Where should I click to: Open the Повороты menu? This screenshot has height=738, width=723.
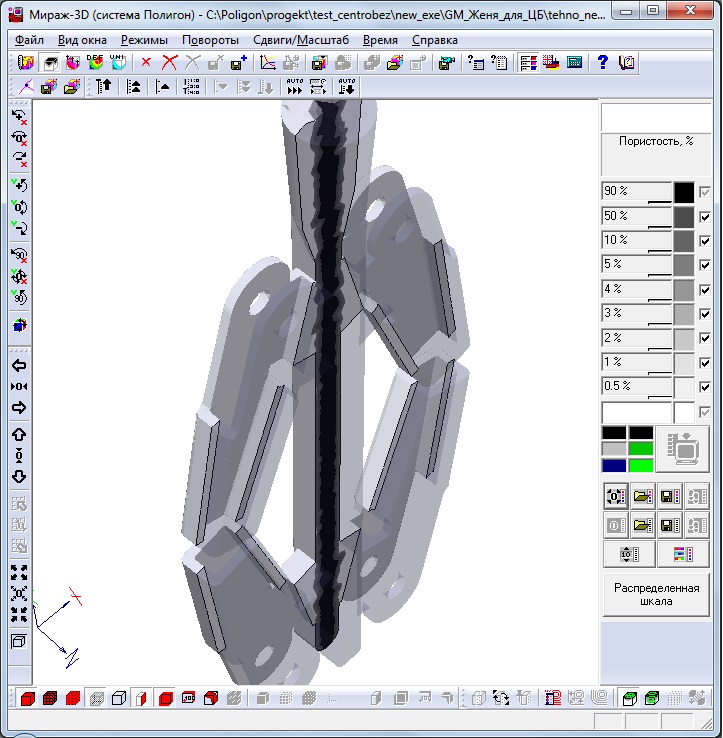tap(210, 40)
